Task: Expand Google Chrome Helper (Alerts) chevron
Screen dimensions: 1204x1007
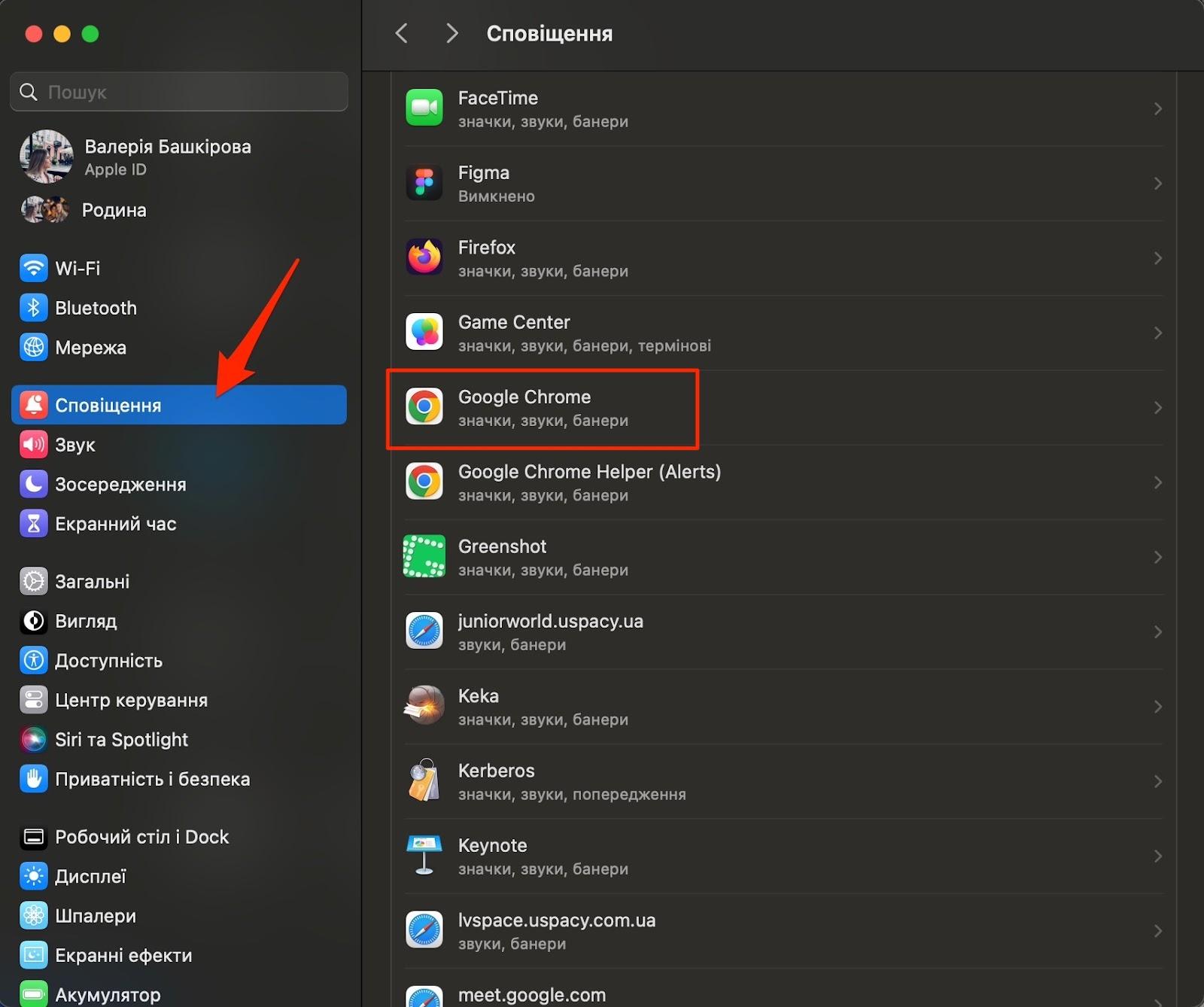Action: coord(1157,482)
